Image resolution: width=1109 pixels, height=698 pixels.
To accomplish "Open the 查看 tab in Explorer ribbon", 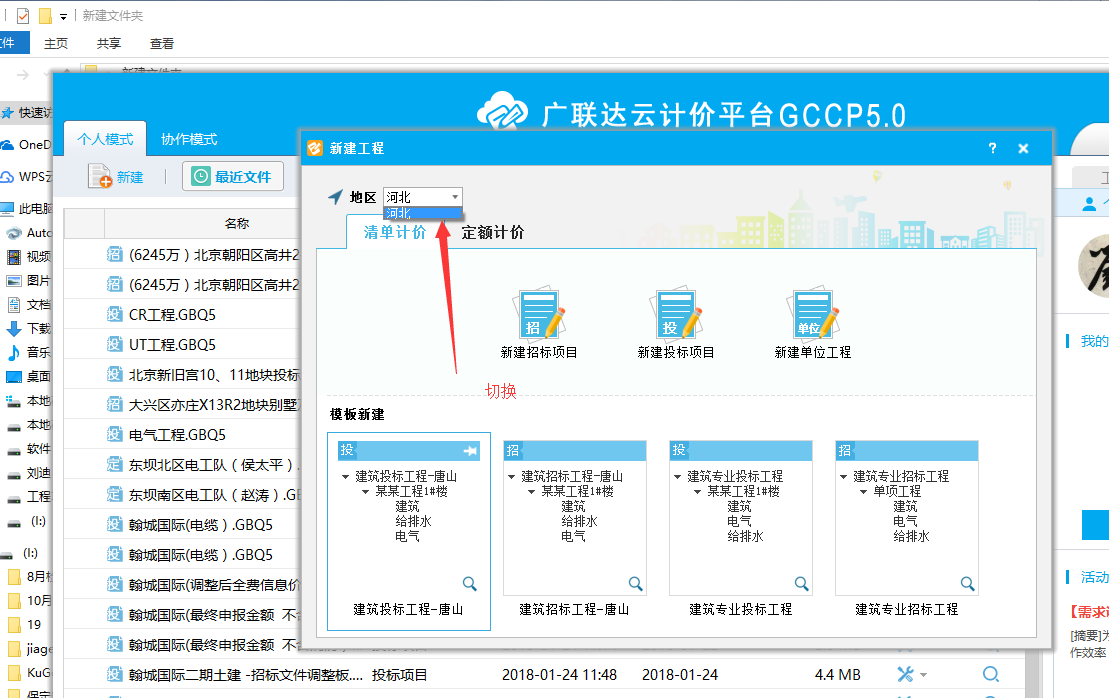I will tap(162, 43).
